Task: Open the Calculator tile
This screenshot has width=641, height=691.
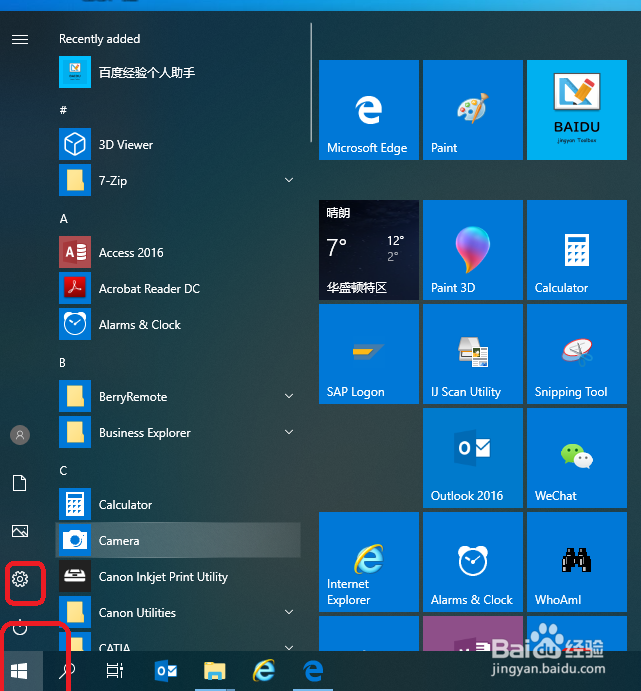Action: coord(577,250)
